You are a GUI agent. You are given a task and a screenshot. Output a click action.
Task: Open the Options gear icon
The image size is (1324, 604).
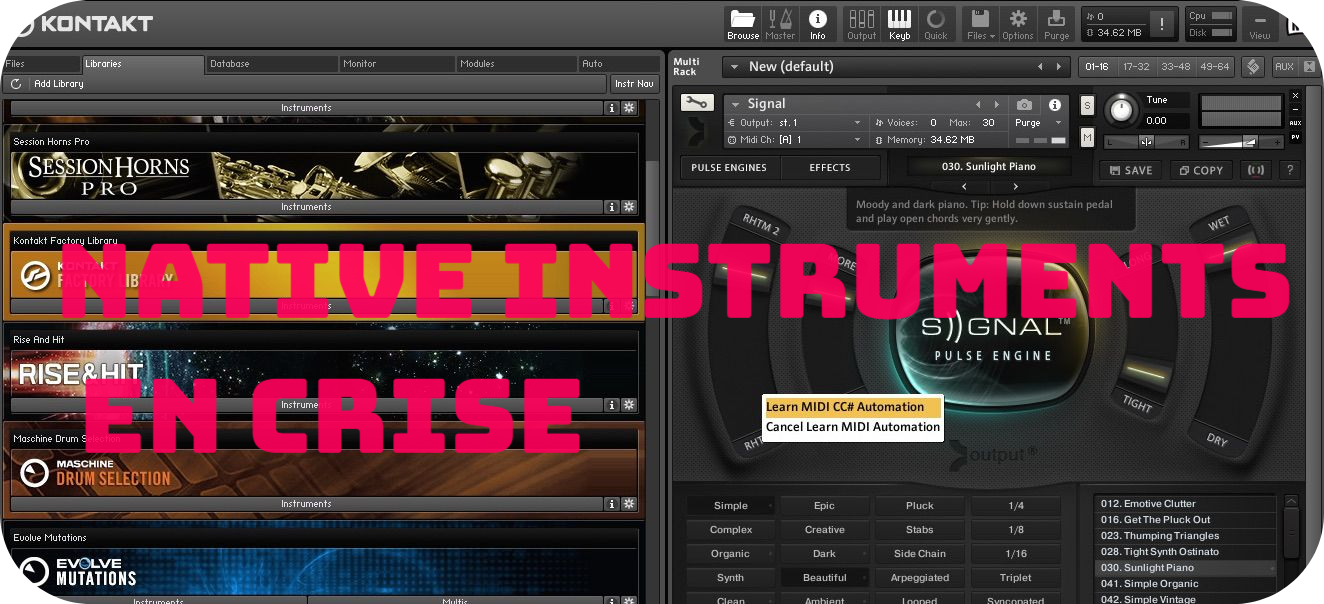1017,23
